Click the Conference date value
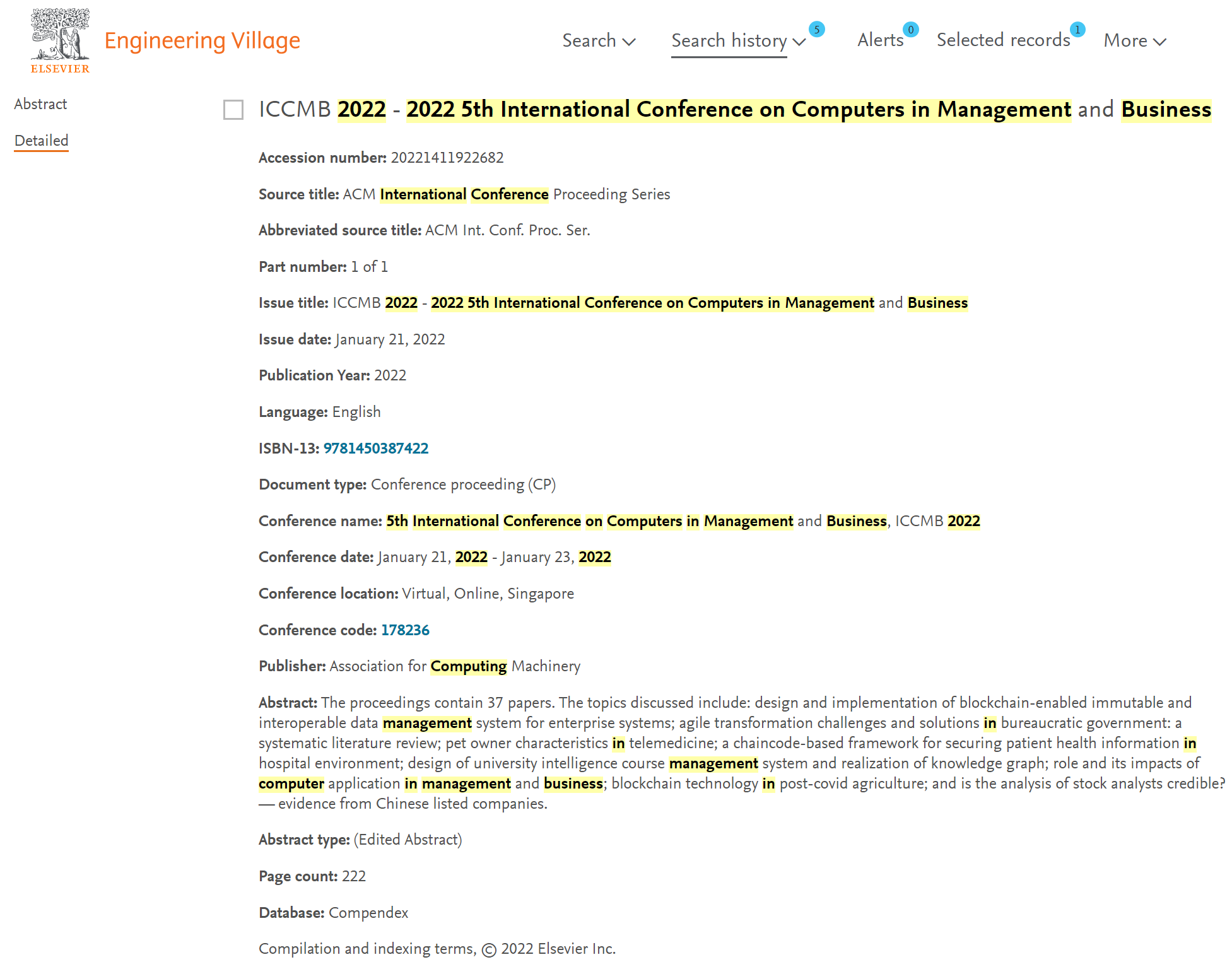 495,557
